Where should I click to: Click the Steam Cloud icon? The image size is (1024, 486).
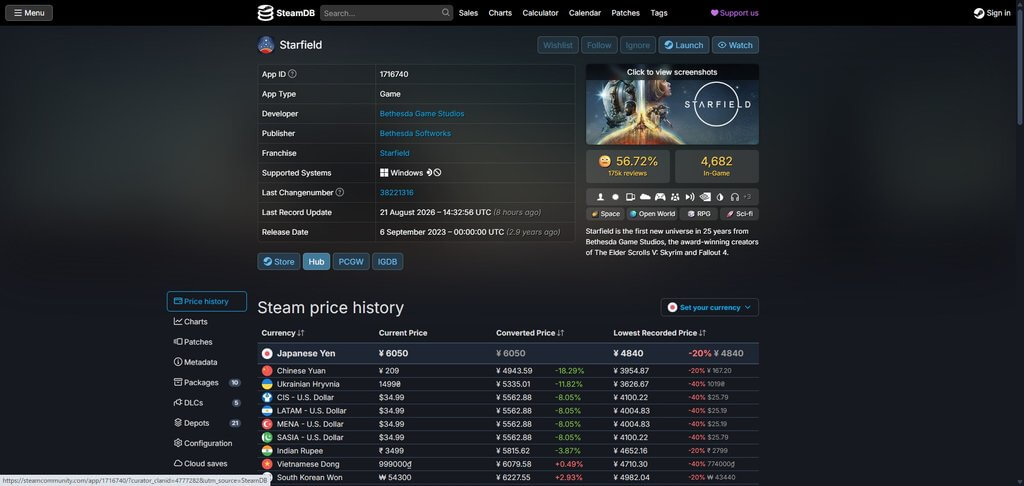[645, 197]
